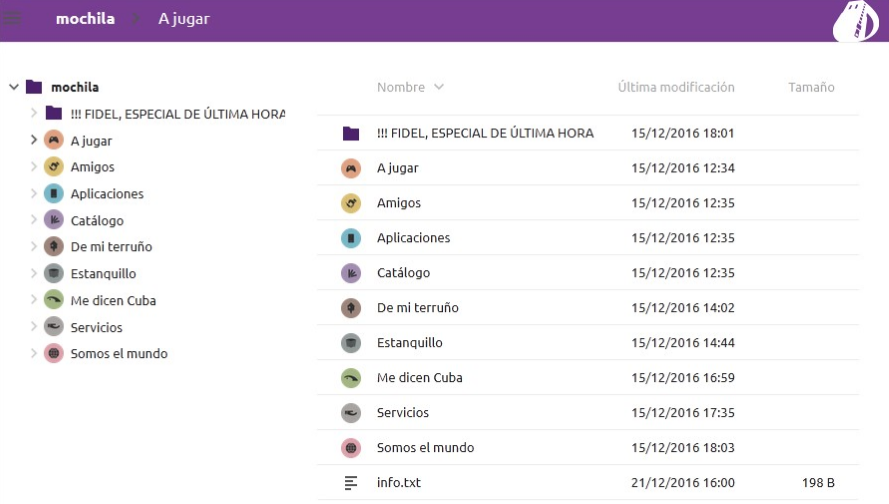Sort by Última modificación column
Screen dimensions: 889x504
[x=676, y=88]
